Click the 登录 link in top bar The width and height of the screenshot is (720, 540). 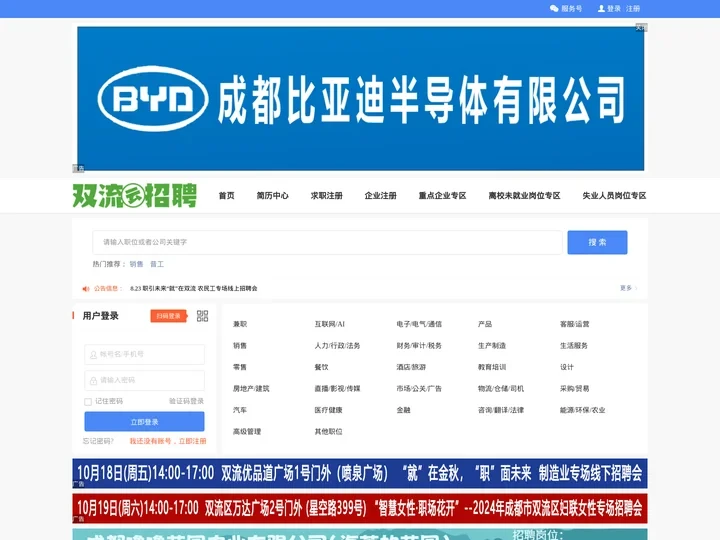614,9
